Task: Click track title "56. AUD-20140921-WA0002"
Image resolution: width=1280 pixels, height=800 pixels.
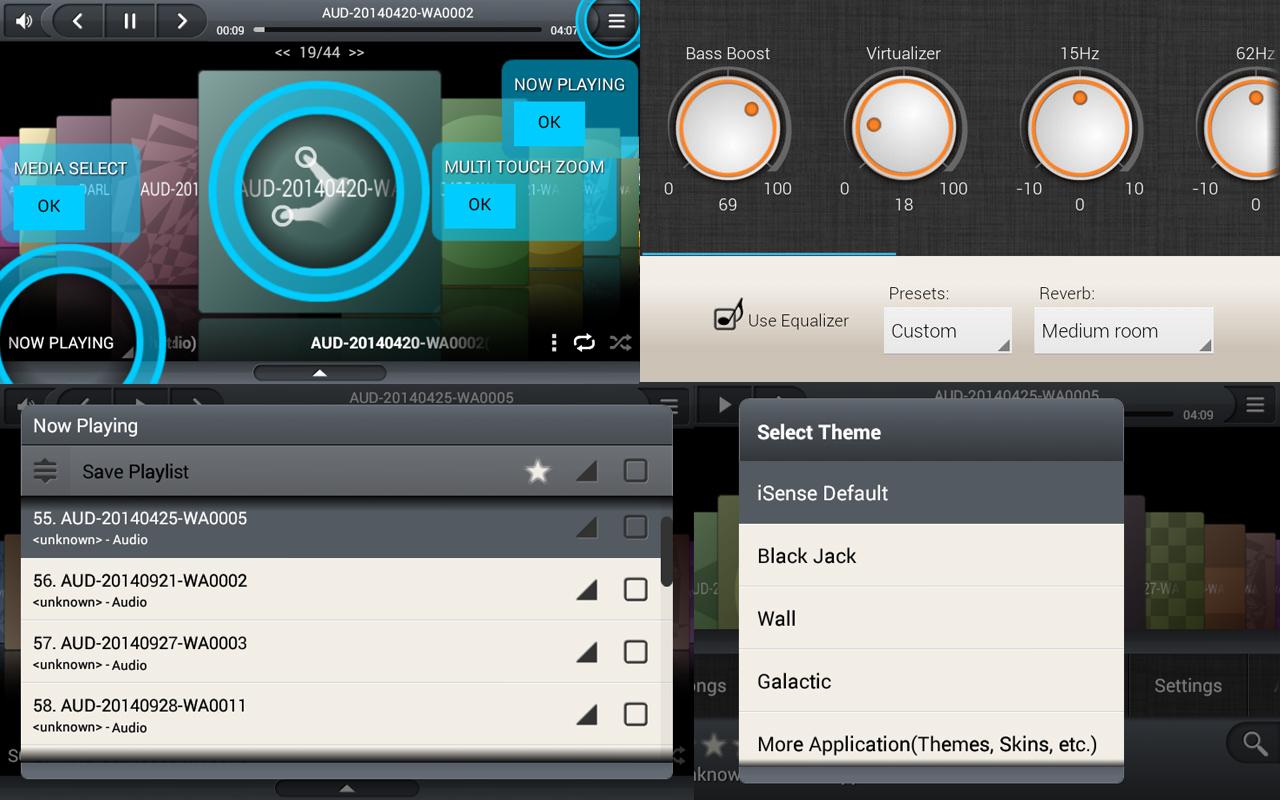Action: [x=140, y=581]
